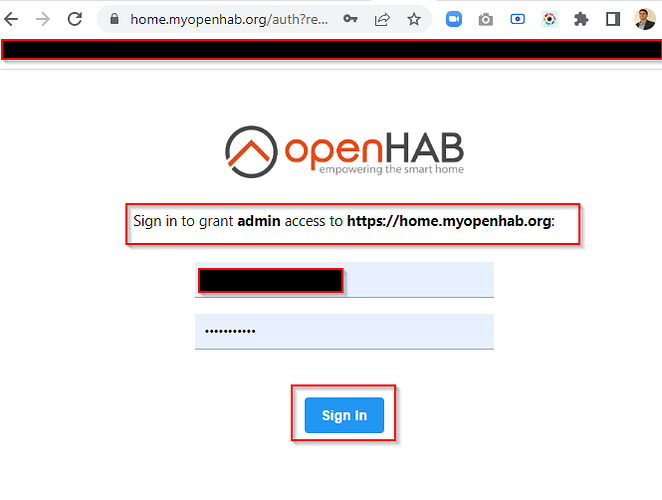Click the Sign In button
This screenshot has width=662, height=500.
pyautogui.click(x=344, y=415)
